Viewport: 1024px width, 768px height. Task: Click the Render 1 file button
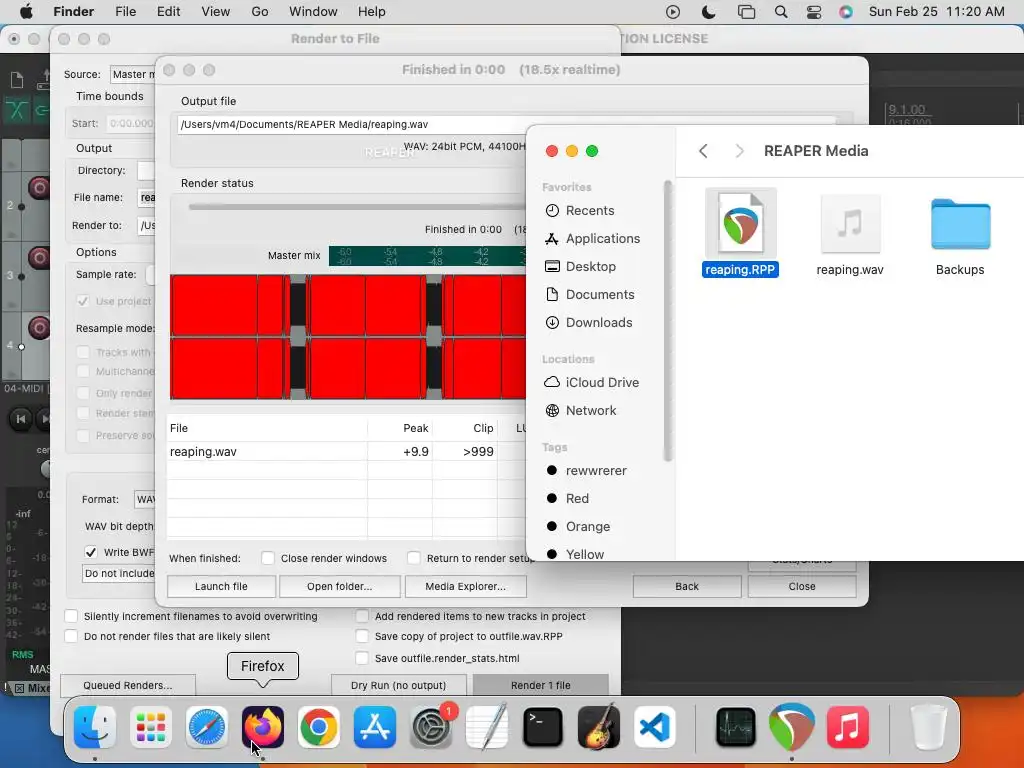(x=541, y=685)
